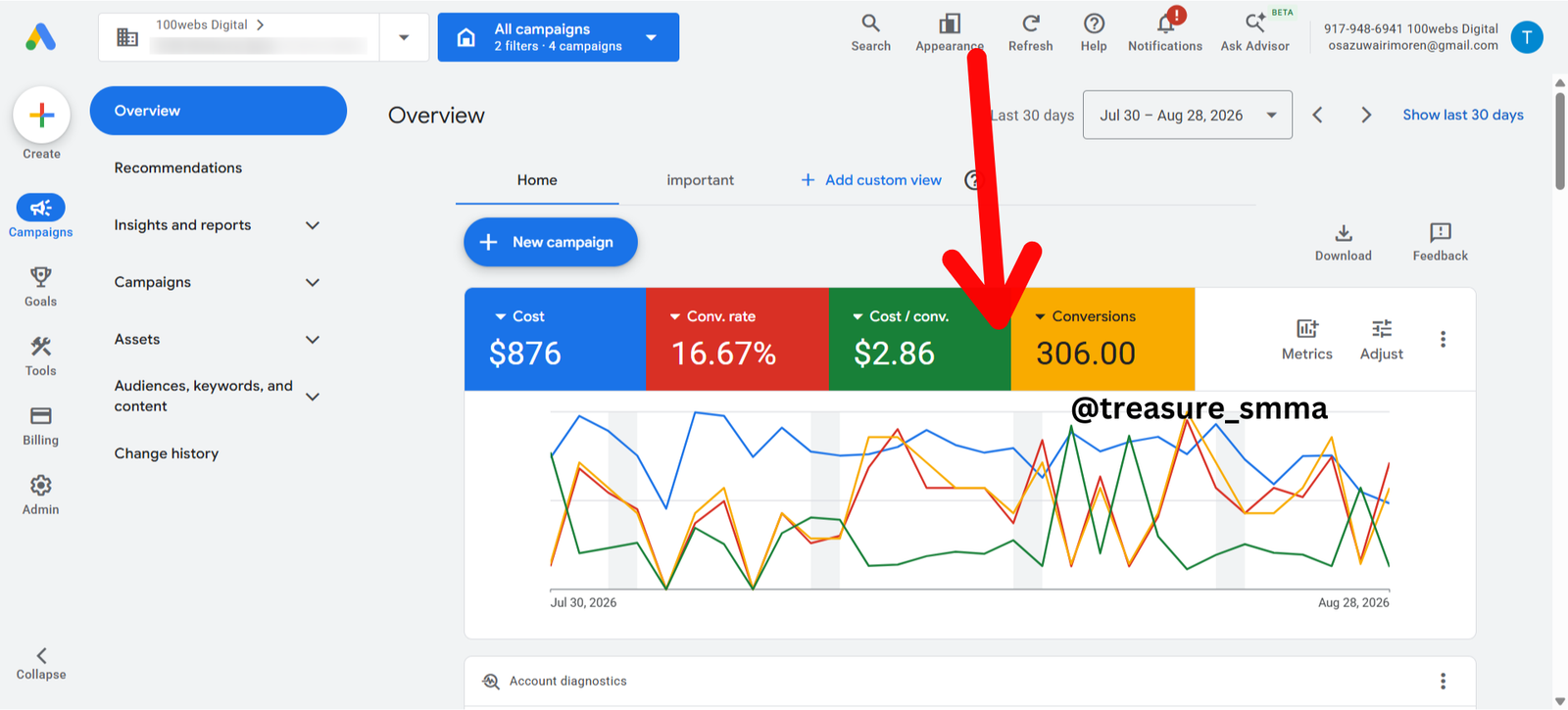
Task: Click the Refresh icon
Action: (1031, 24)
